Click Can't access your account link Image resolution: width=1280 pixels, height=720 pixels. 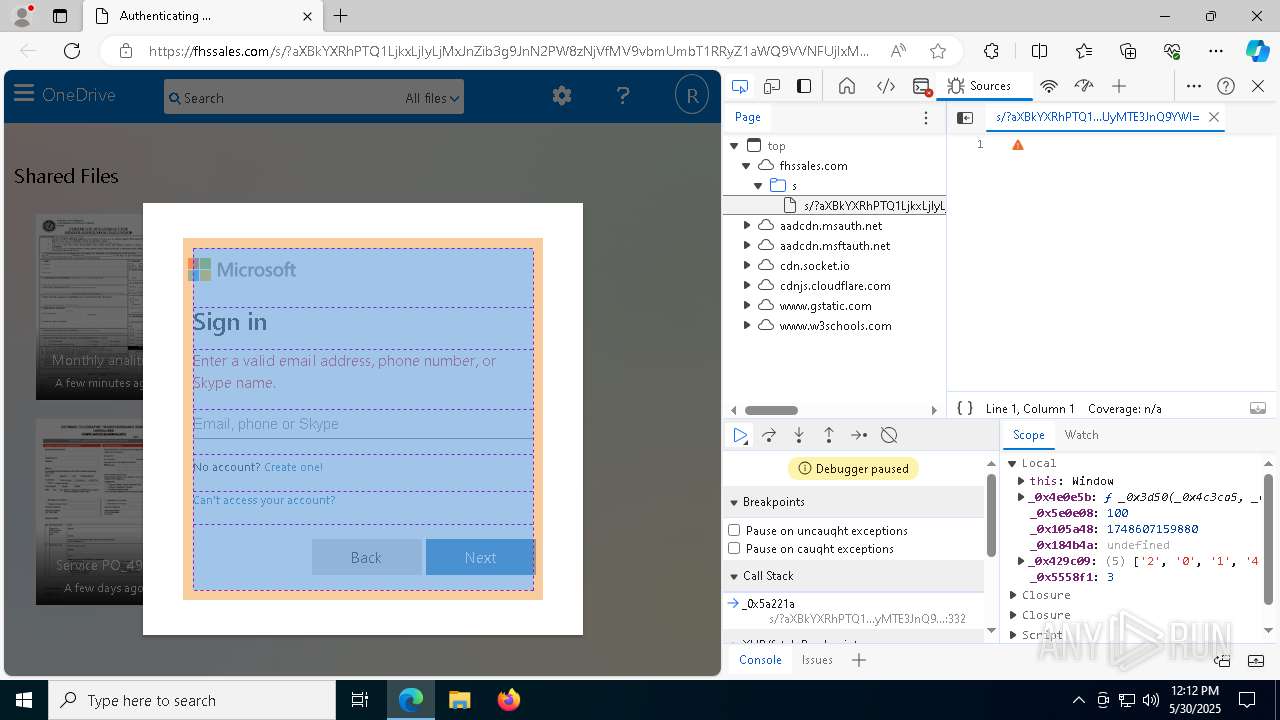click(x=264, y=500)
